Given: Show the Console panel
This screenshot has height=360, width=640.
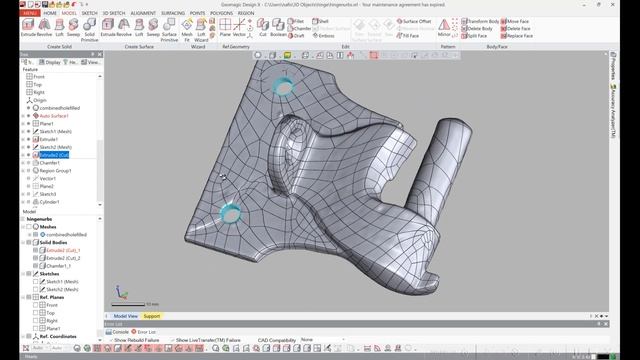Looking at the screenshot, I should click(x=117, y=332).
